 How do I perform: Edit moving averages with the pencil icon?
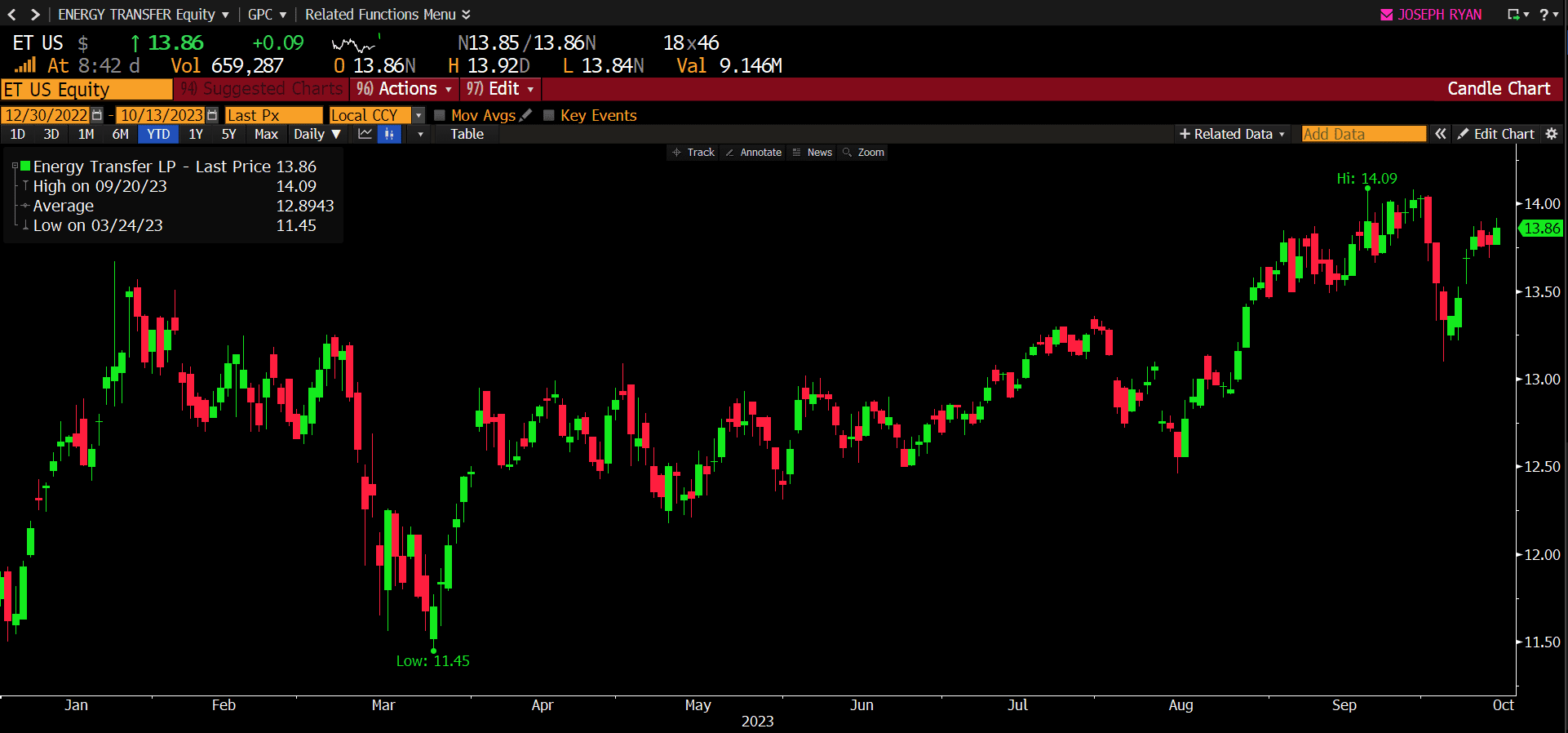click(x=525, y=115)
